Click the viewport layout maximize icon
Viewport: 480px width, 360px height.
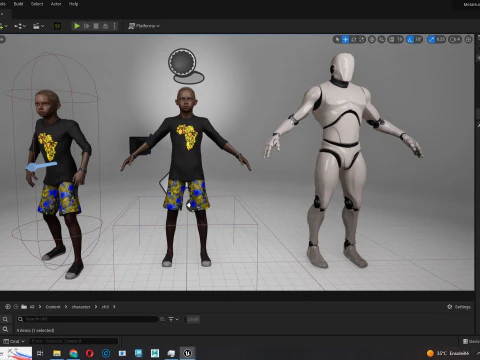tap(468, 40)
